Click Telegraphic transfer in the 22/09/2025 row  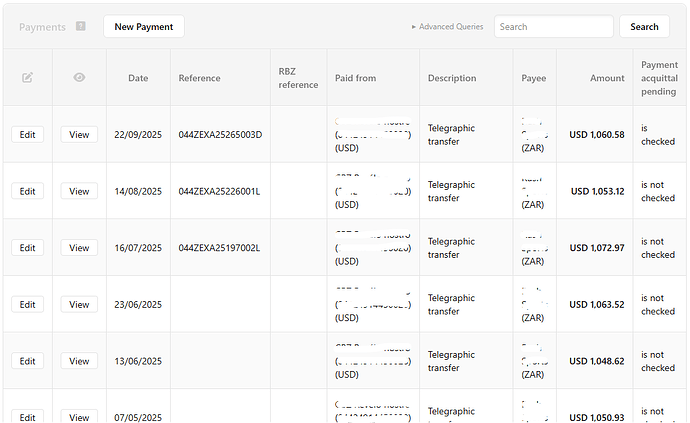tap(451, 135)
